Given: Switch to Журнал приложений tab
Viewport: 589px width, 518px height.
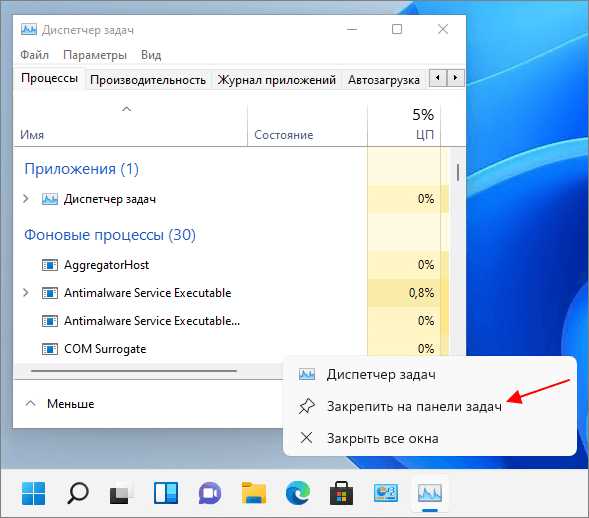Looking at the screenshot, I should point(276,80).
